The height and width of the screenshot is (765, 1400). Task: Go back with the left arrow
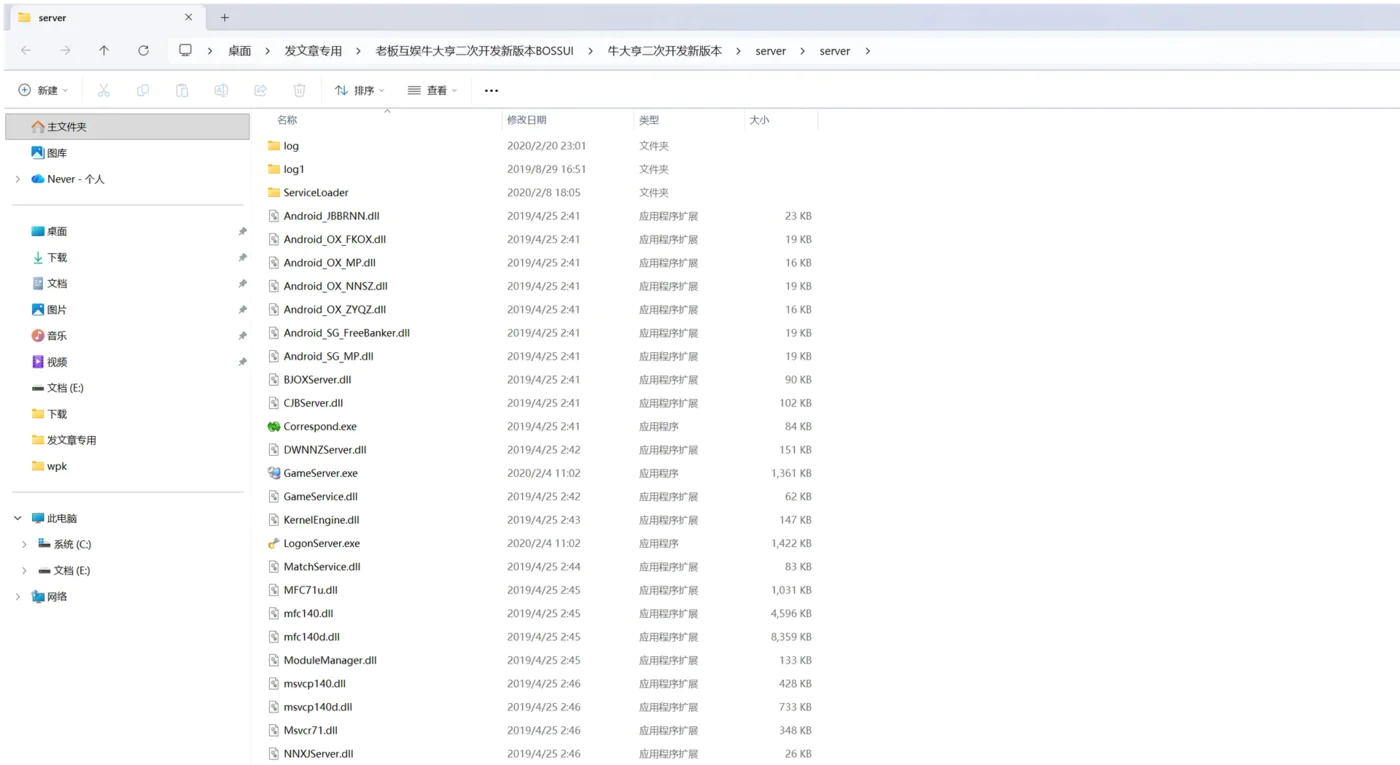(26, 50)
